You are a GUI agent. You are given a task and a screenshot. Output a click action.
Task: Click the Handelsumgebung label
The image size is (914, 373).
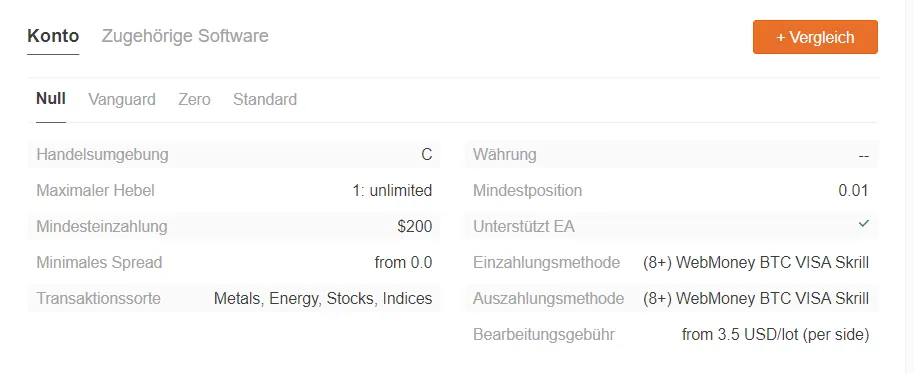pos(102,154)
